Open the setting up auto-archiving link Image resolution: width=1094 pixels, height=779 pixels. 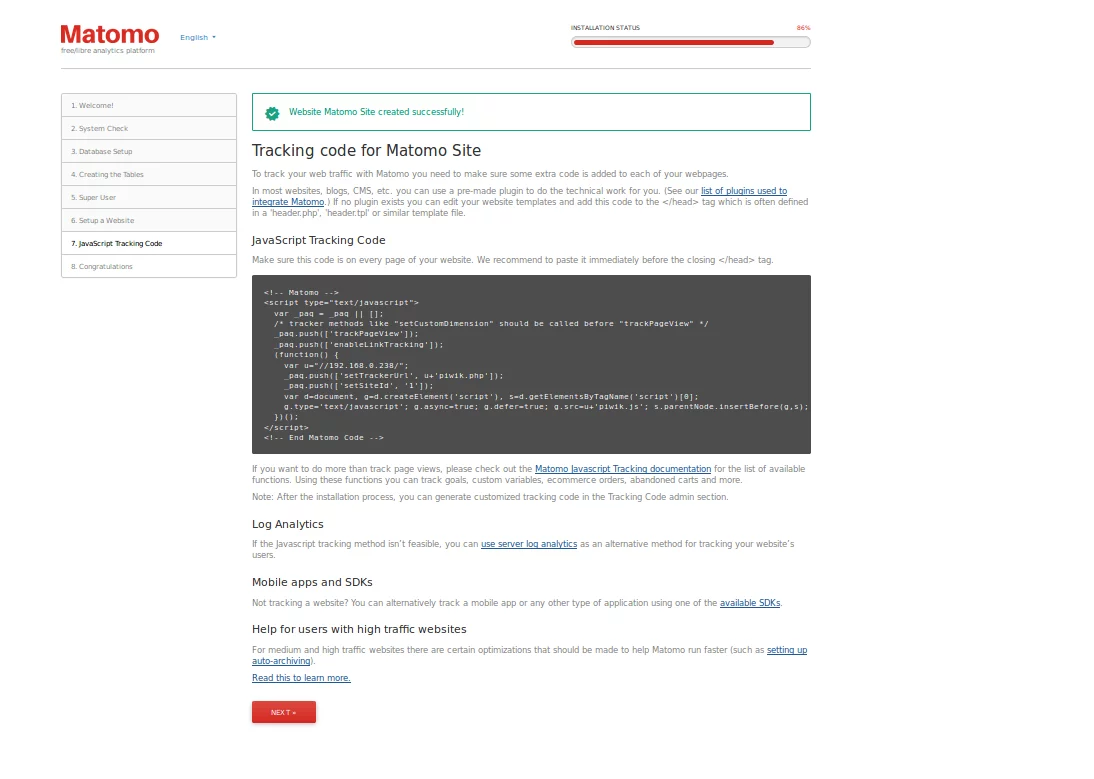pyautogui.click(x=787, y=650)
